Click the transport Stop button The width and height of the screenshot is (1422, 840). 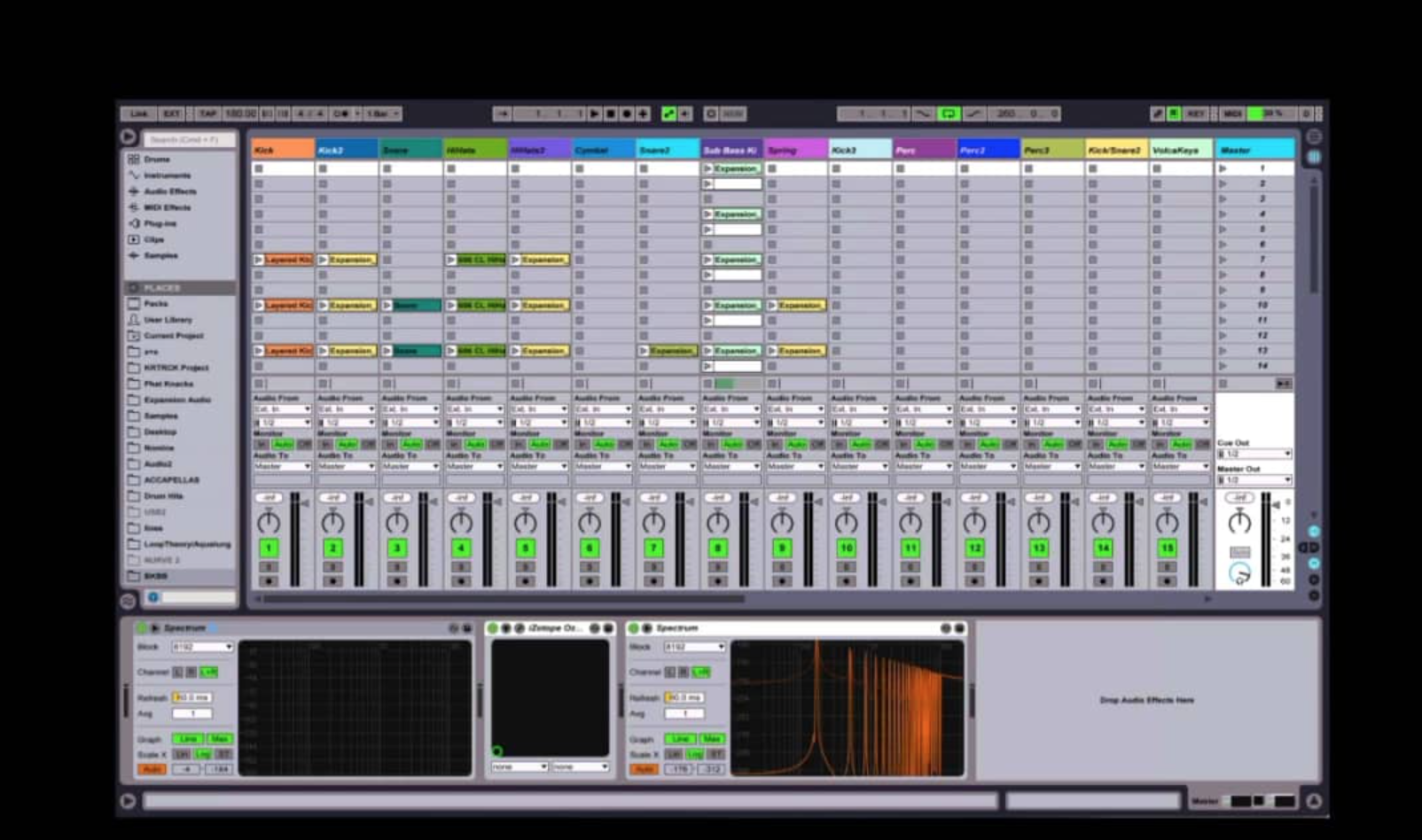tap(611, 113)
